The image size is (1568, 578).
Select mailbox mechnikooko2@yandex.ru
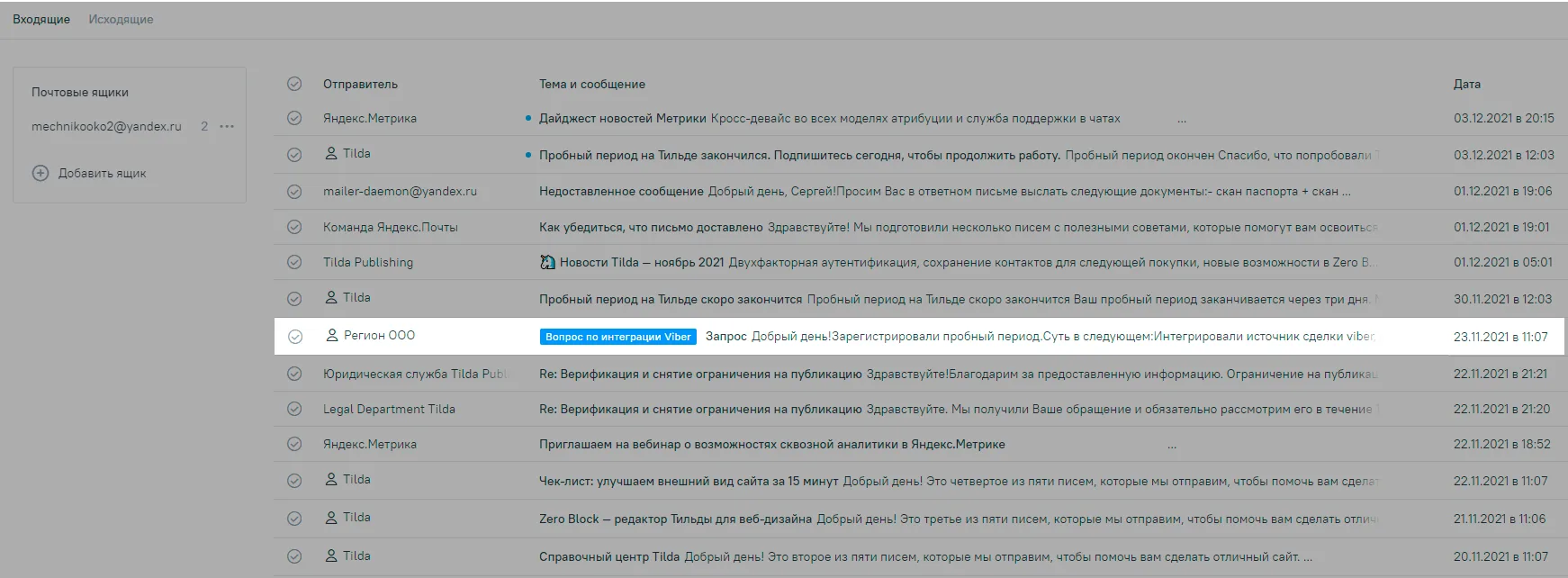tap(106, 126)
